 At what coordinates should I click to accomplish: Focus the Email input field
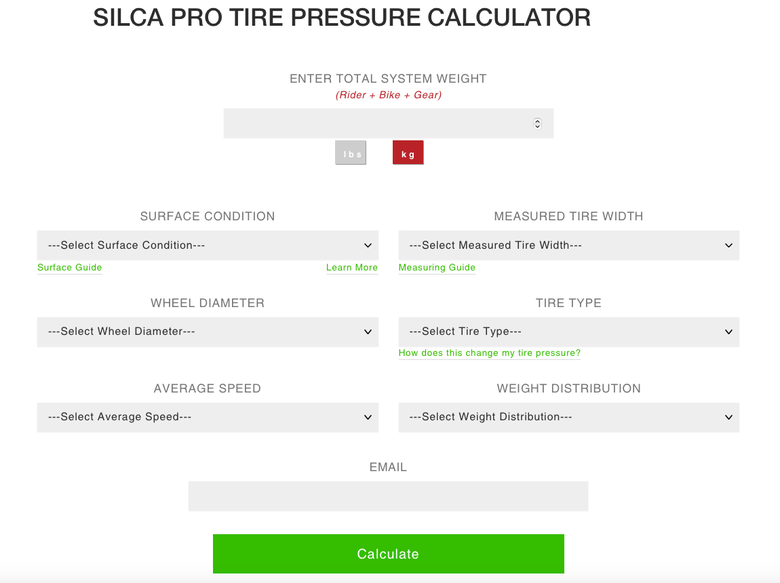point(388,496)
